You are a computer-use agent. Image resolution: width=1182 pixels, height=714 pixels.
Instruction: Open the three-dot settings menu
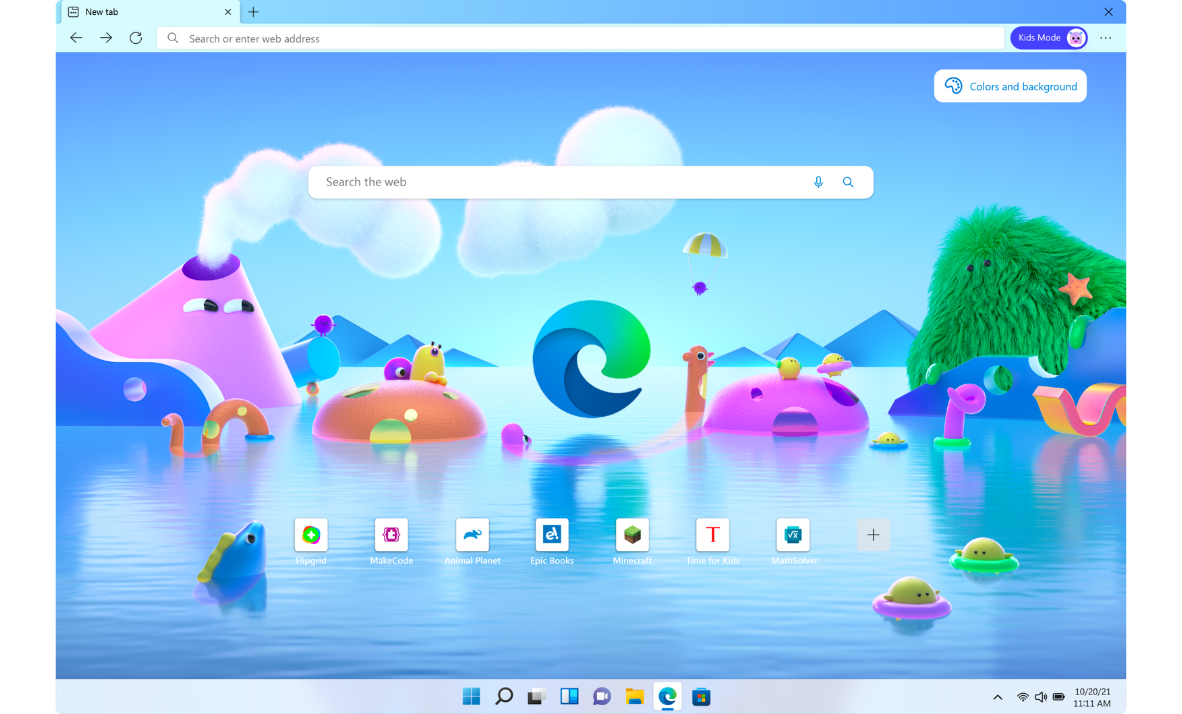click(x=1105, y=38)
